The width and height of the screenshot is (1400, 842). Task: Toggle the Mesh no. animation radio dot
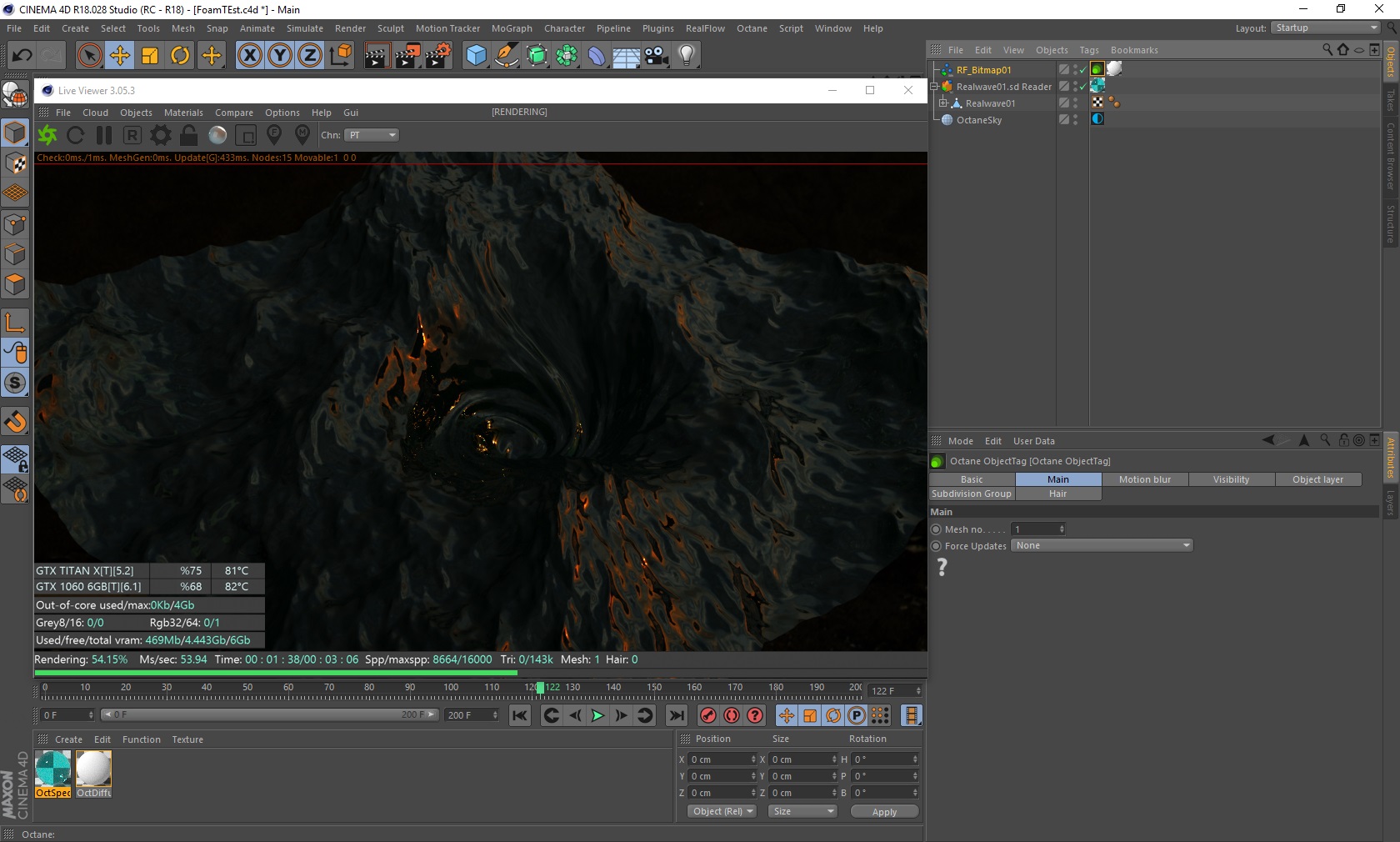tap(936, 529)
